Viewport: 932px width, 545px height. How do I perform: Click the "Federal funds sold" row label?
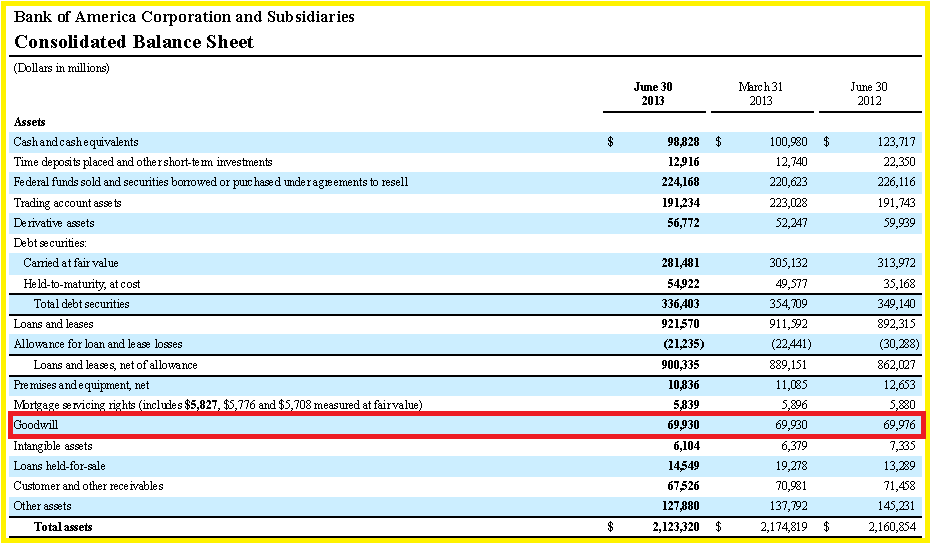[210, 182]
